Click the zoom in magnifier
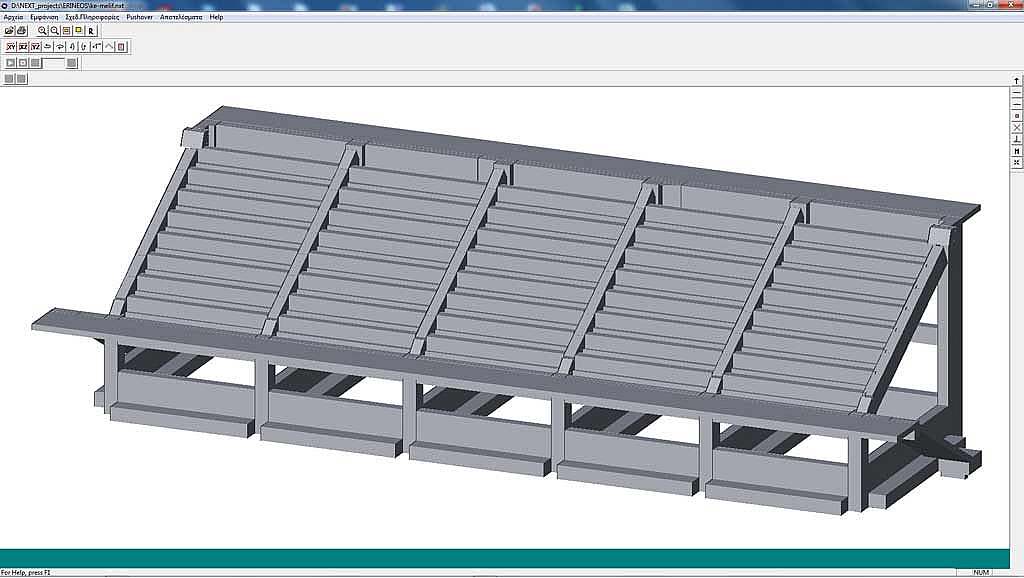This screenshot has height=578, width=1024. tap(43, 31)
